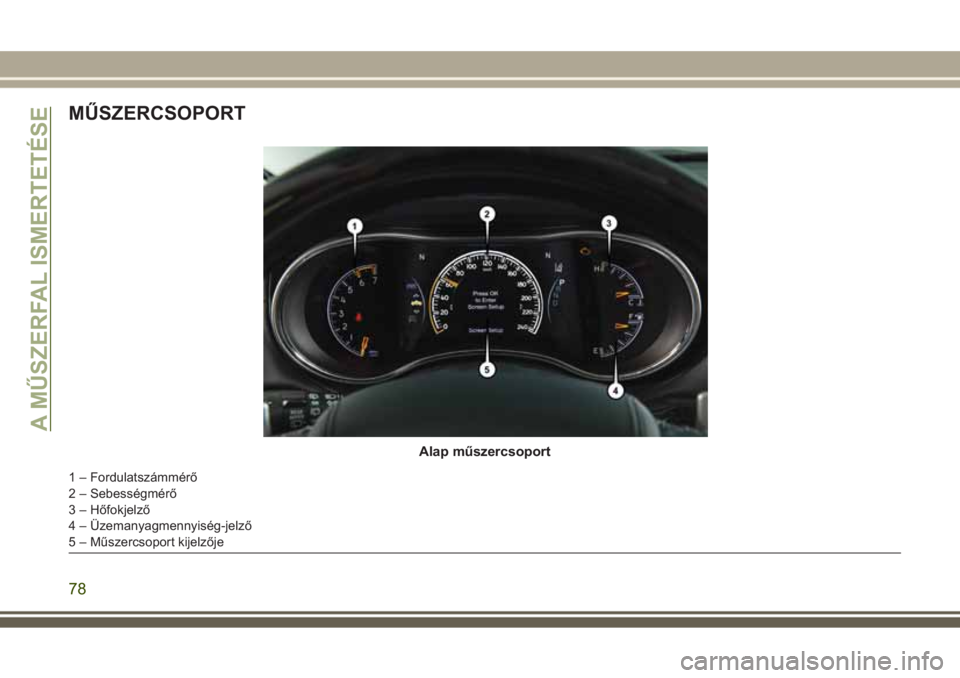The width and height of the screenshot is (960, 678).
Task: Click the MŰSZERCSOPORT heading
Action: pyautogui.click(x=157, y=113)
